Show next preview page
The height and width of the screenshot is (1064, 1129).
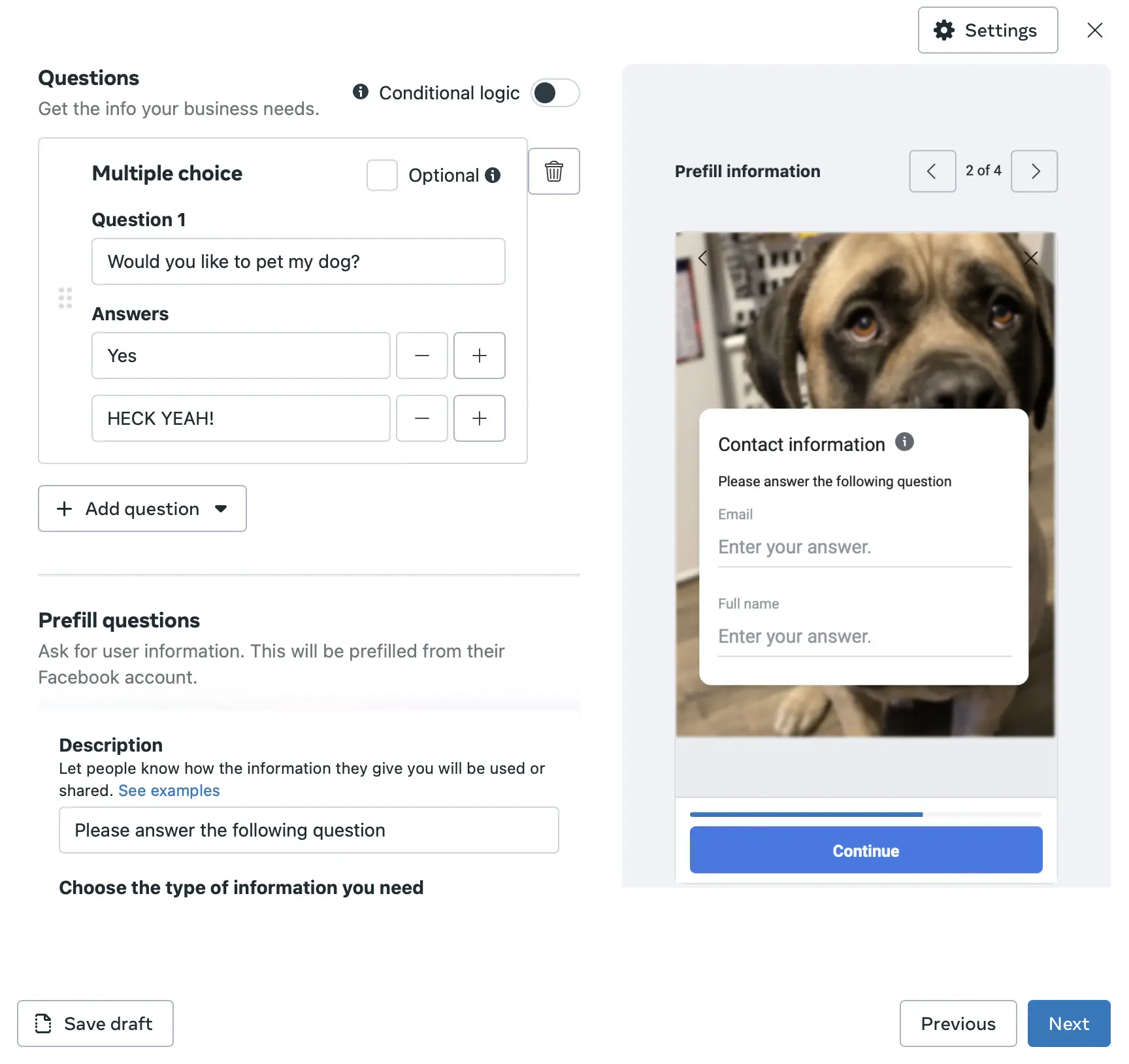pyautogui.click(x=1034, y=171)
